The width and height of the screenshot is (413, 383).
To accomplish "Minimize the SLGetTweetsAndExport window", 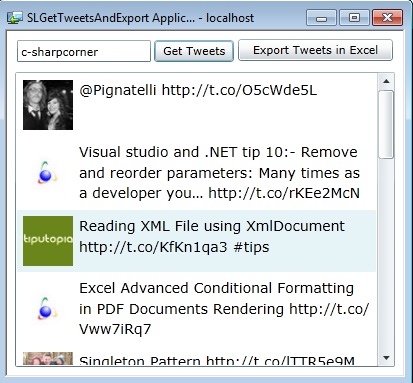I will coord(321,18).
